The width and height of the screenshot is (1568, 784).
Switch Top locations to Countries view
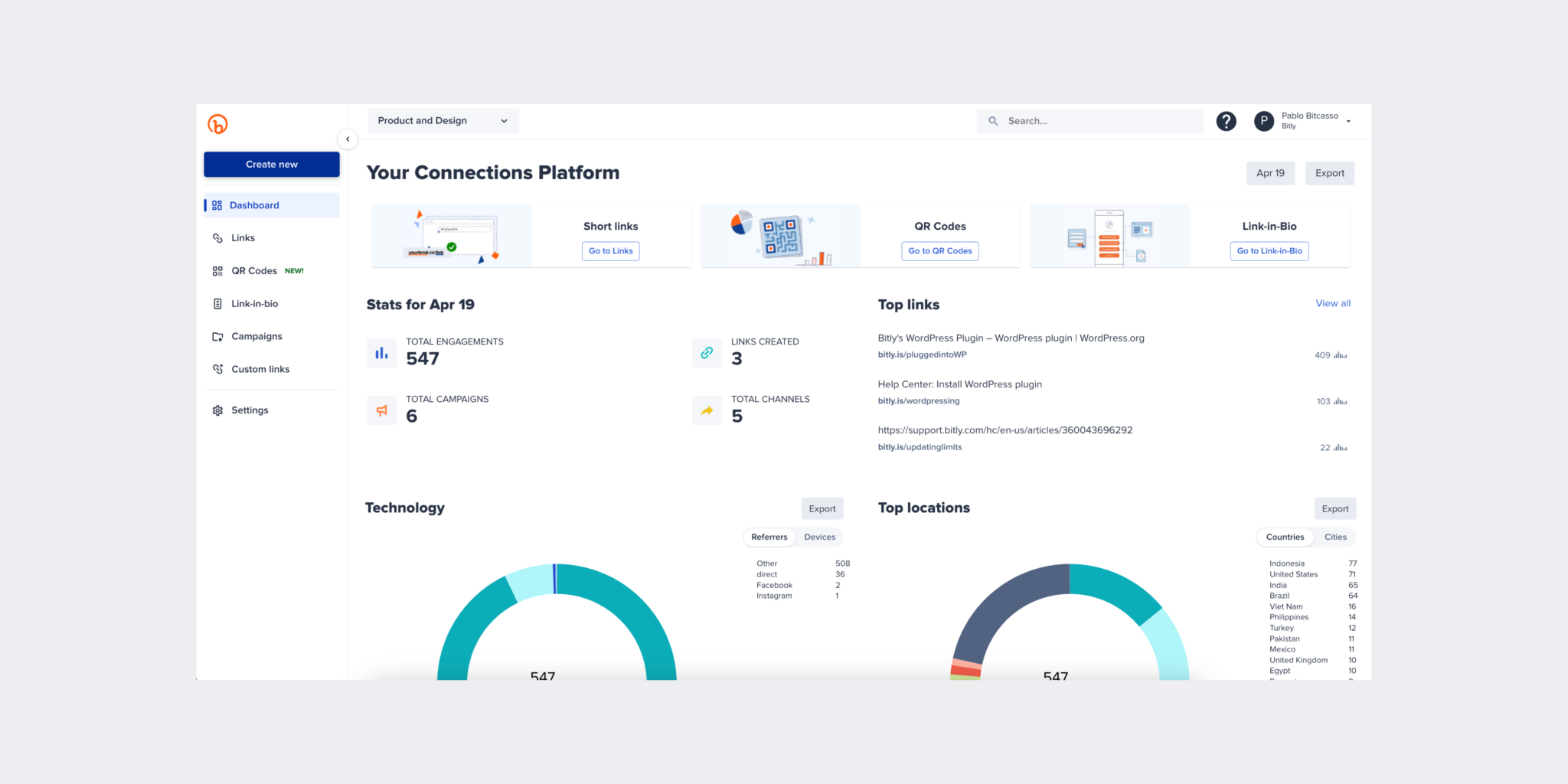pyautogui.click(x=1285, y=537)
